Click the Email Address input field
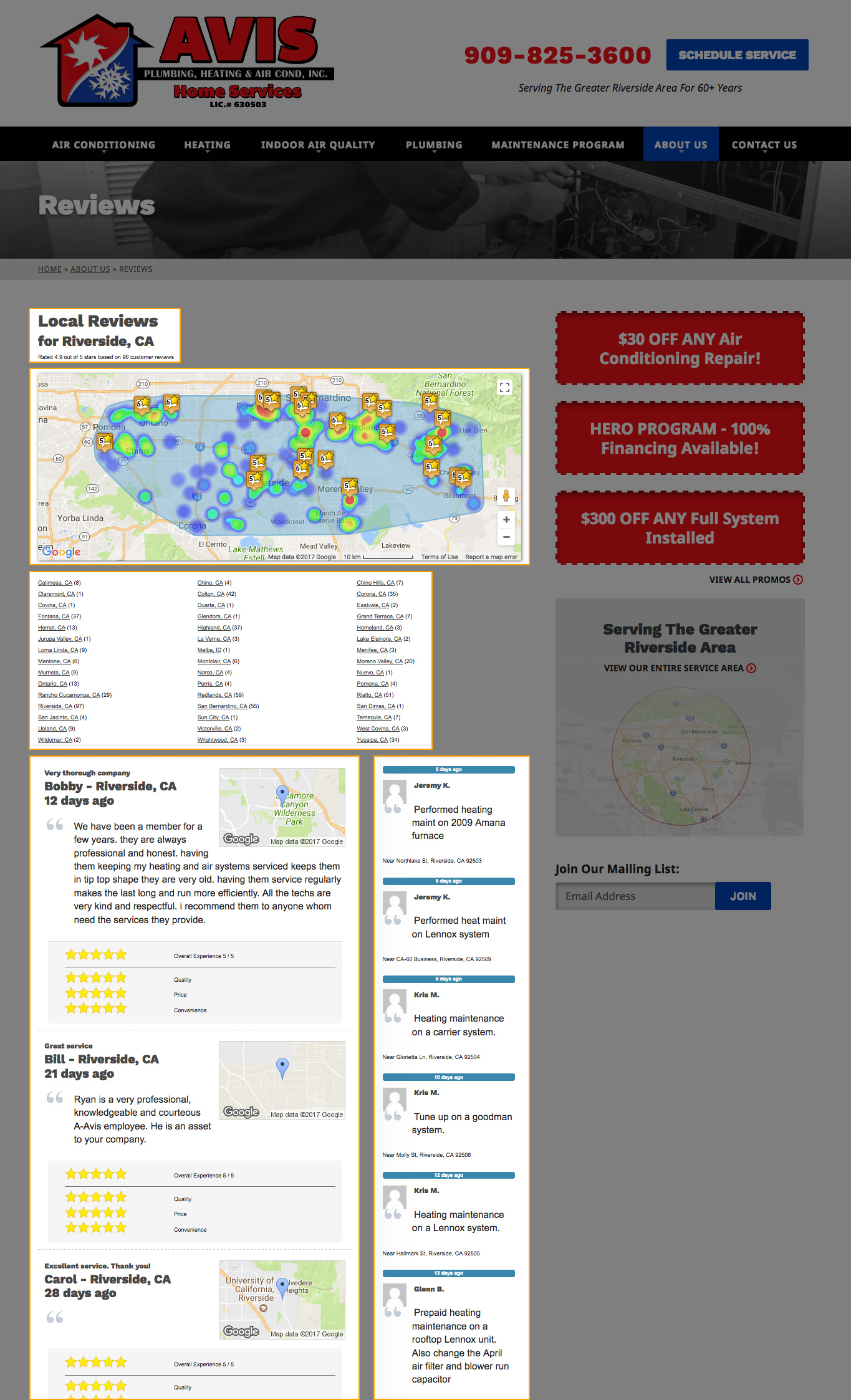The height and width of the screenshot is (1400, 851). point(635,896)
